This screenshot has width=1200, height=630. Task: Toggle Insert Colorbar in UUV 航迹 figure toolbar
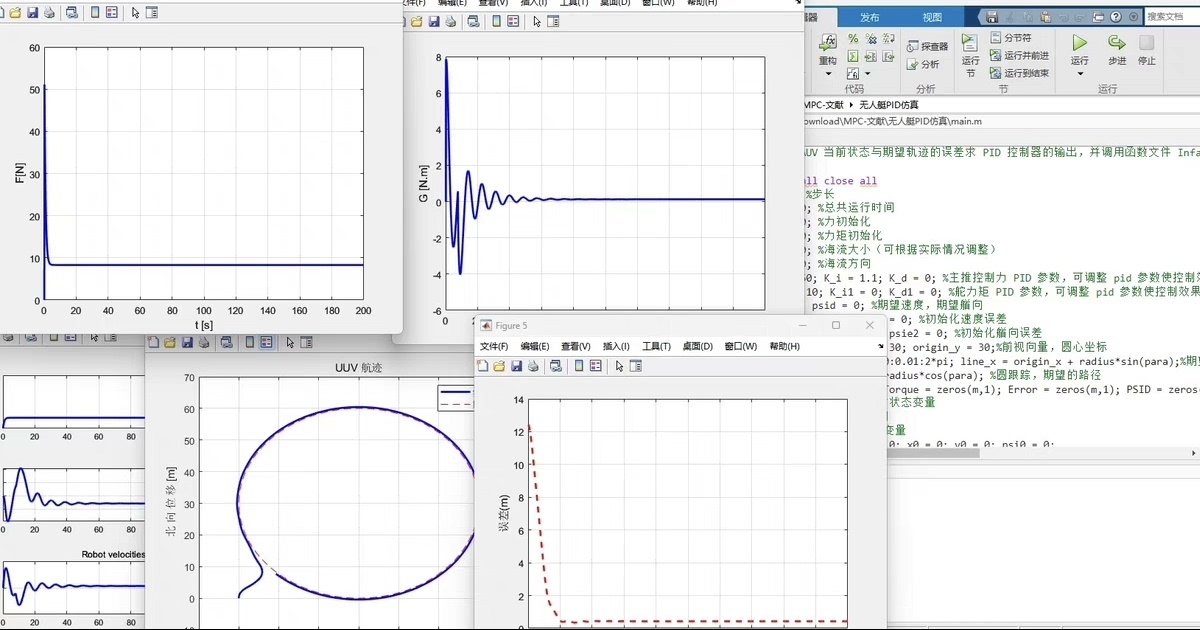coord(250,342)
